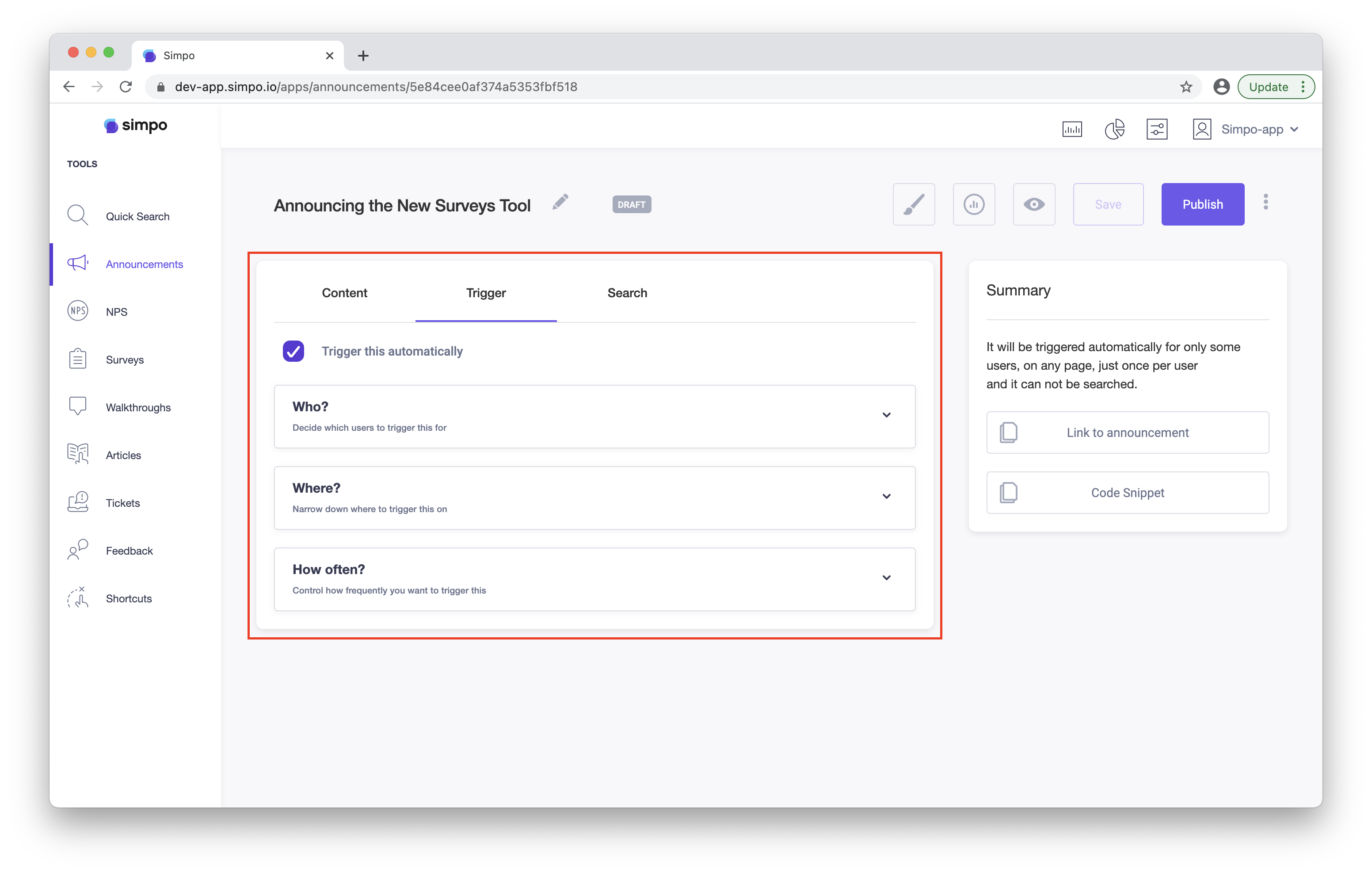This screenshot has height=873, width=1372.
Task: Open the Shortcuts pointer icon
Action: (77, 597)
